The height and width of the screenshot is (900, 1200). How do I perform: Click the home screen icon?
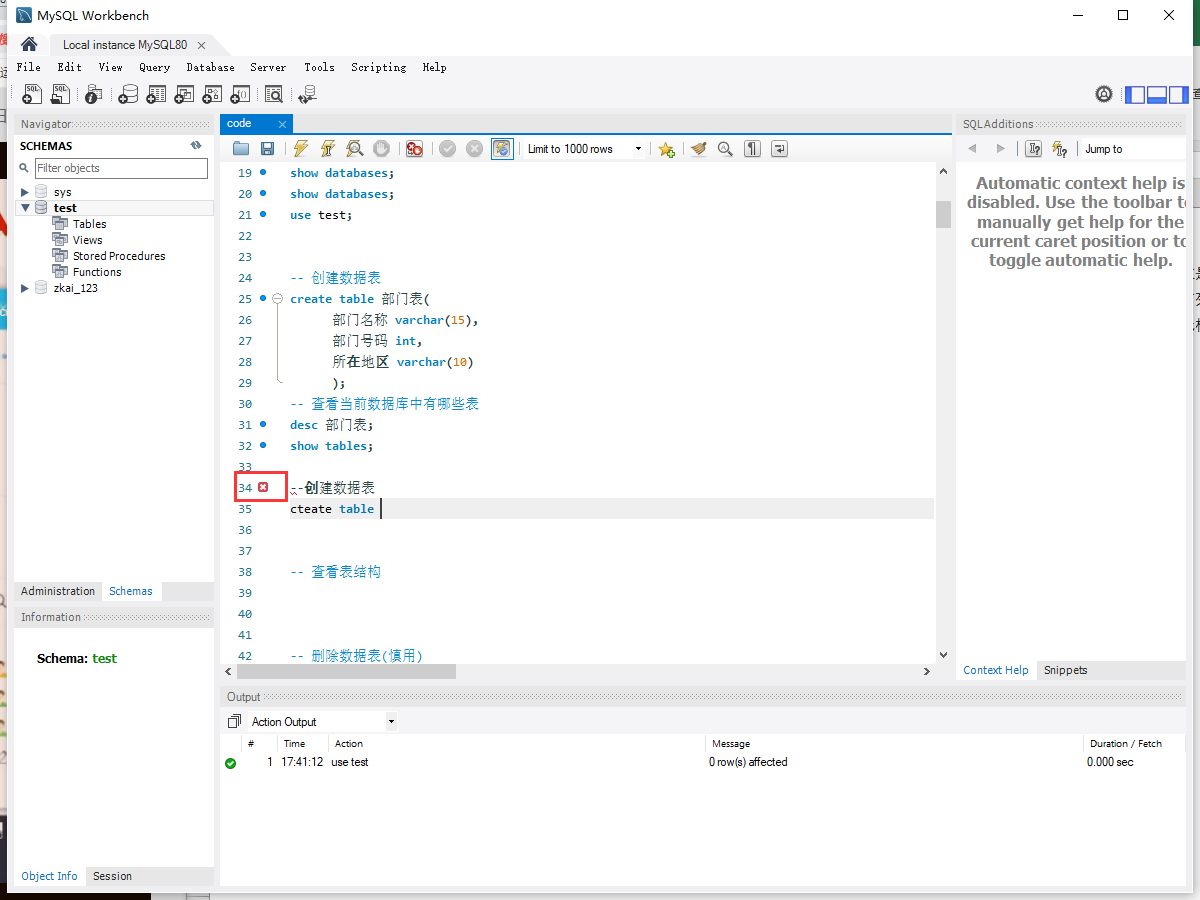(29, 45)
